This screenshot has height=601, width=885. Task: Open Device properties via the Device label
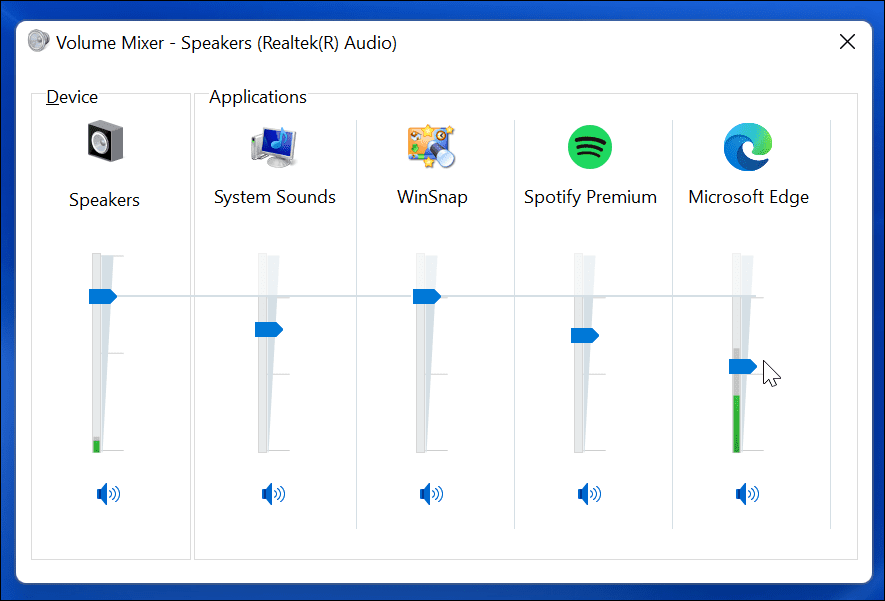pyautogui.click(x=71, y=96)
